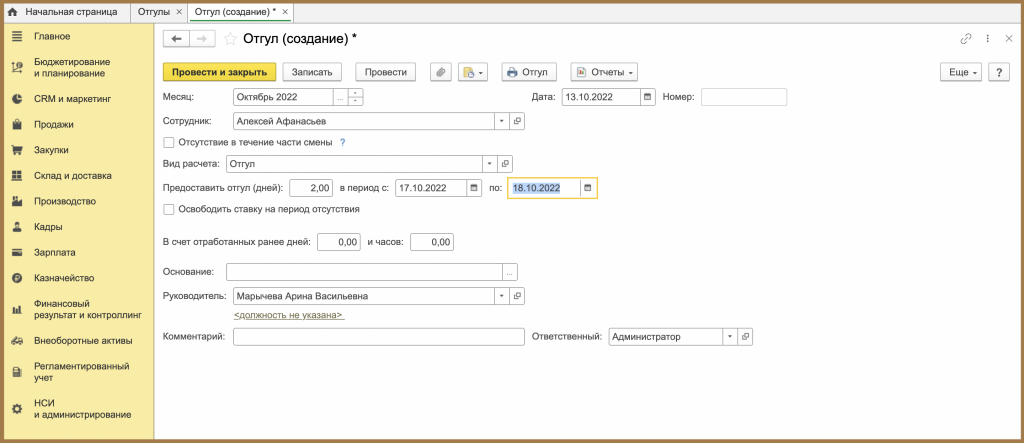Screen dimensions: 1024x443
Task: Open calendar for the Дата field
Action: click(x=648, y=97)
